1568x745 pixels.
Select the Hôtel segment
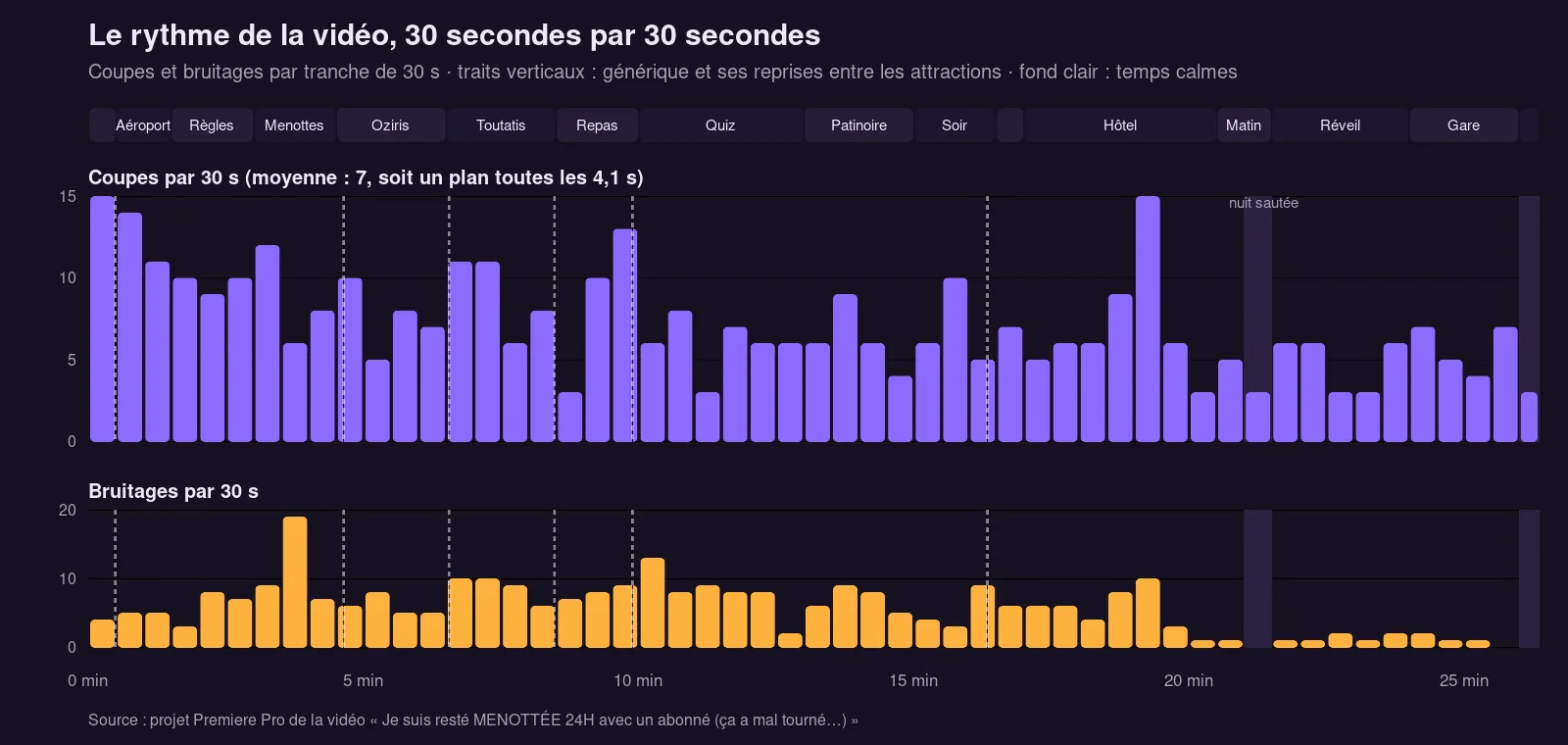[x=1120, y=125]
